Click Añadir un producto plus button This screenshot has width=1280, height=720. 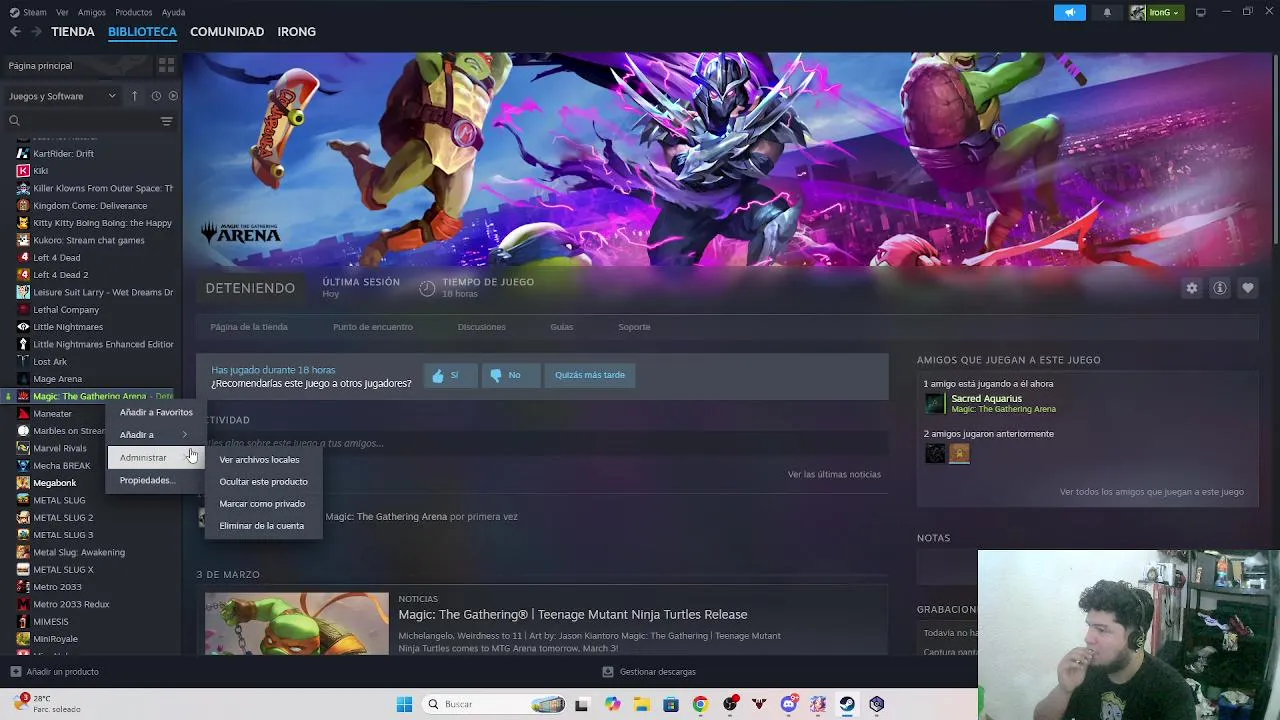[15, 672]
